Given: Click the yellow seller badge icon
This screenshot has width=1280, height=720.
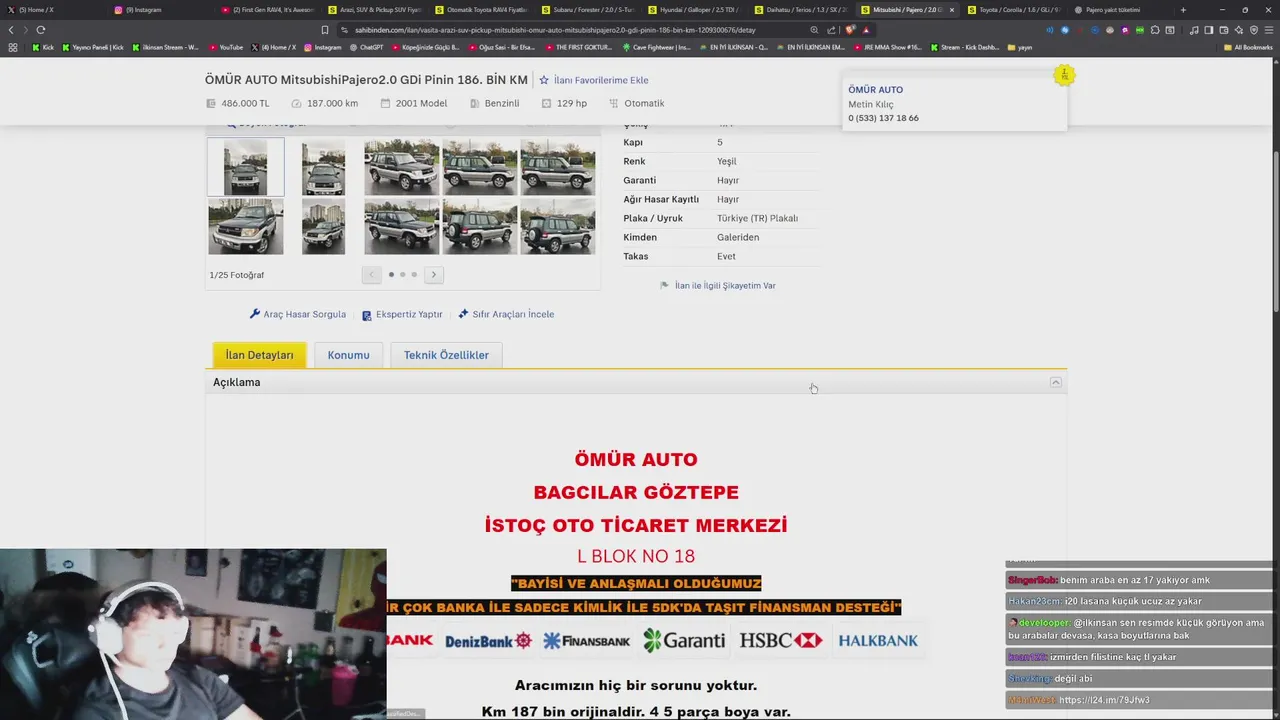Looking at the screenshot, I should pyautogui.click(x=1064, y=75).
